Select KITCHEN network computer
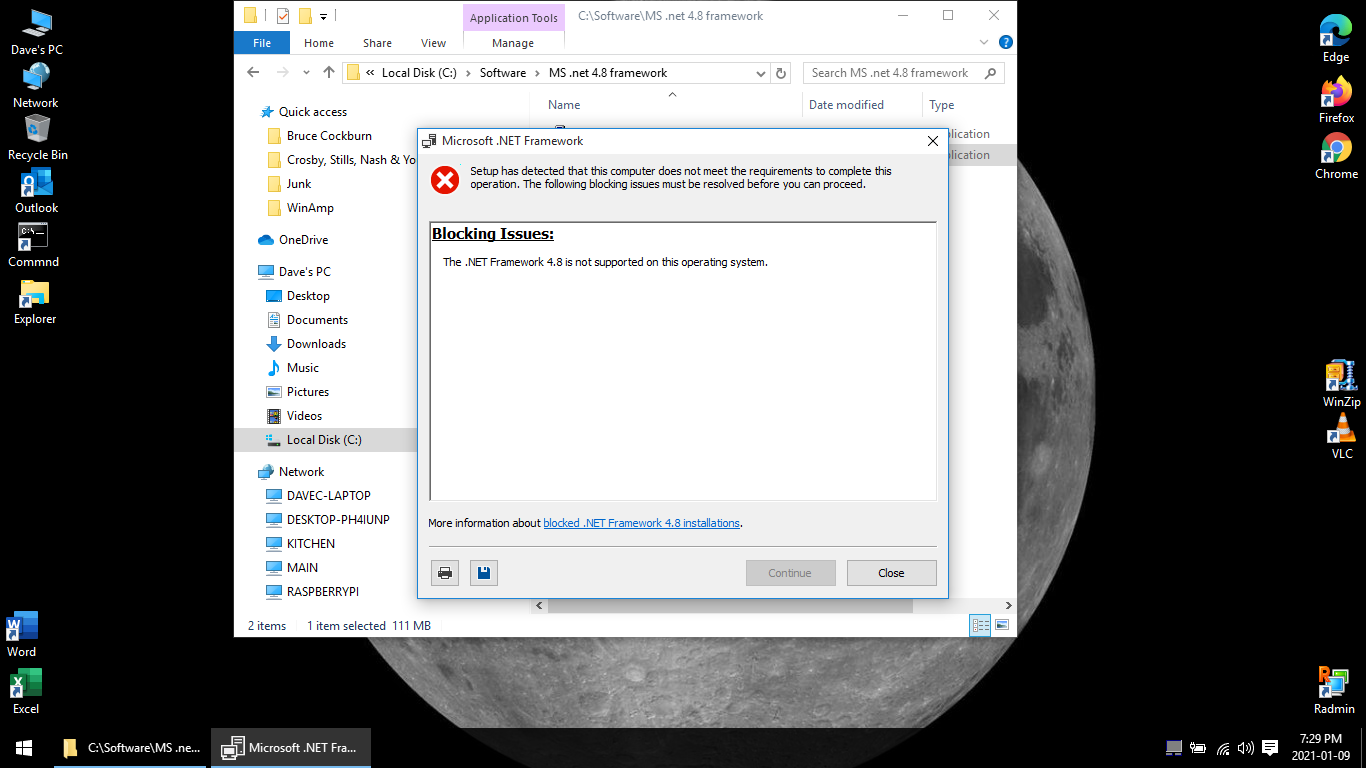Screen dimensions: 1366x768 click(310, 544)
